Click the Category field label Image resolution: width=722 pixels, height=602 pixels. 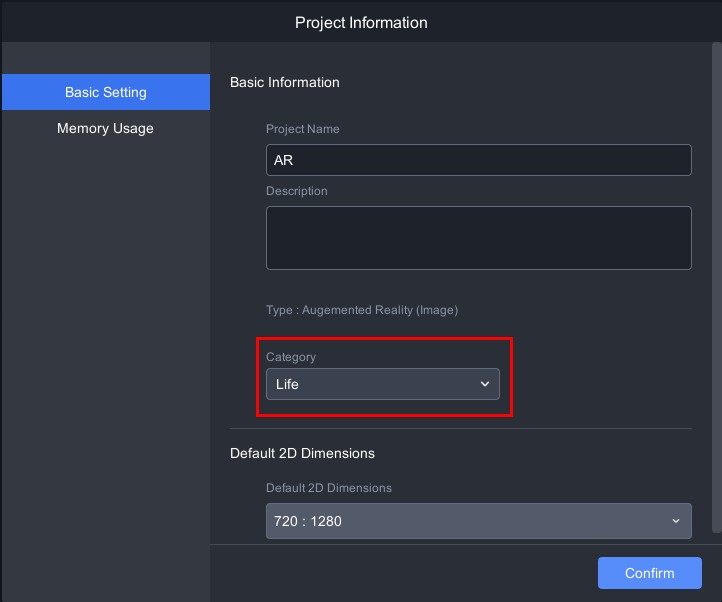[x=291, y=357]
